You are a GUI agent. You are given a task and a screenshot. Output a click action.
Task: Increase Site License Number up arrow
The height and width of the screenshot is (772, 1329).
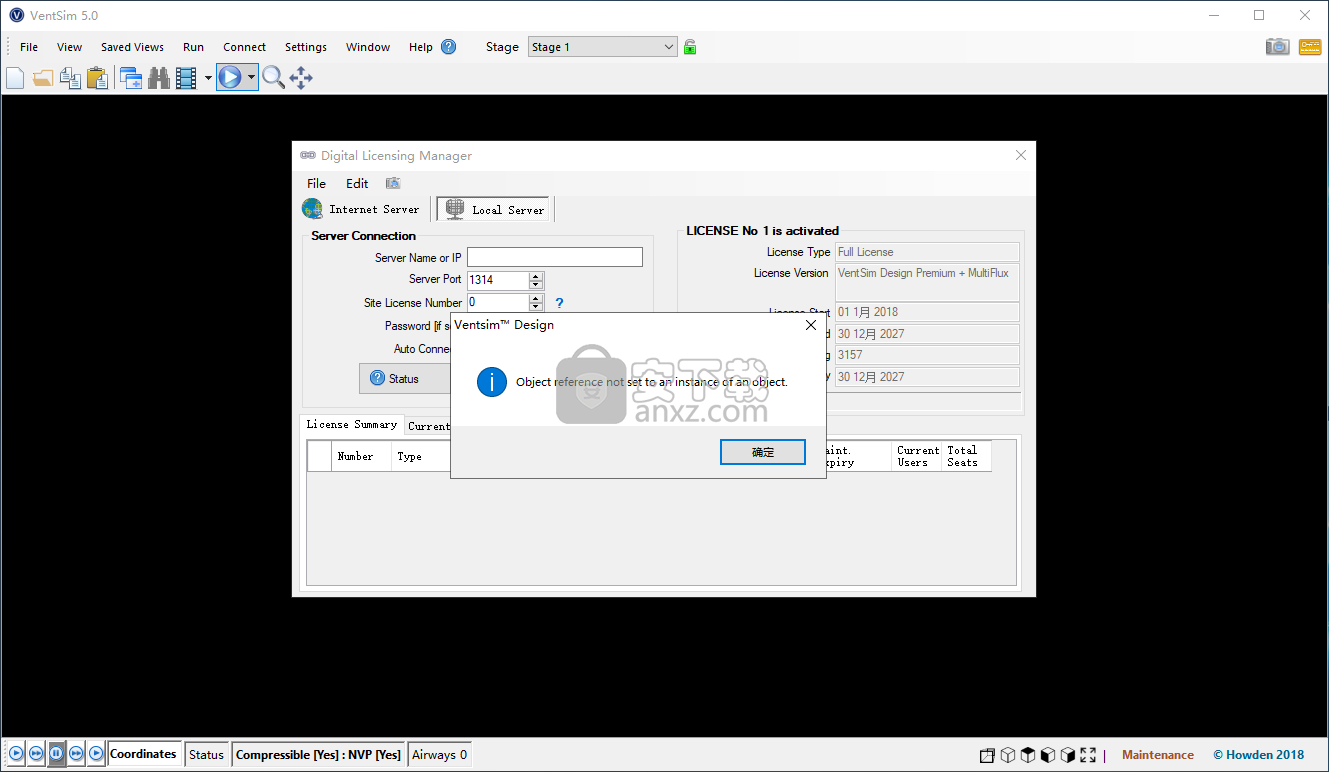tap(536, 298)
